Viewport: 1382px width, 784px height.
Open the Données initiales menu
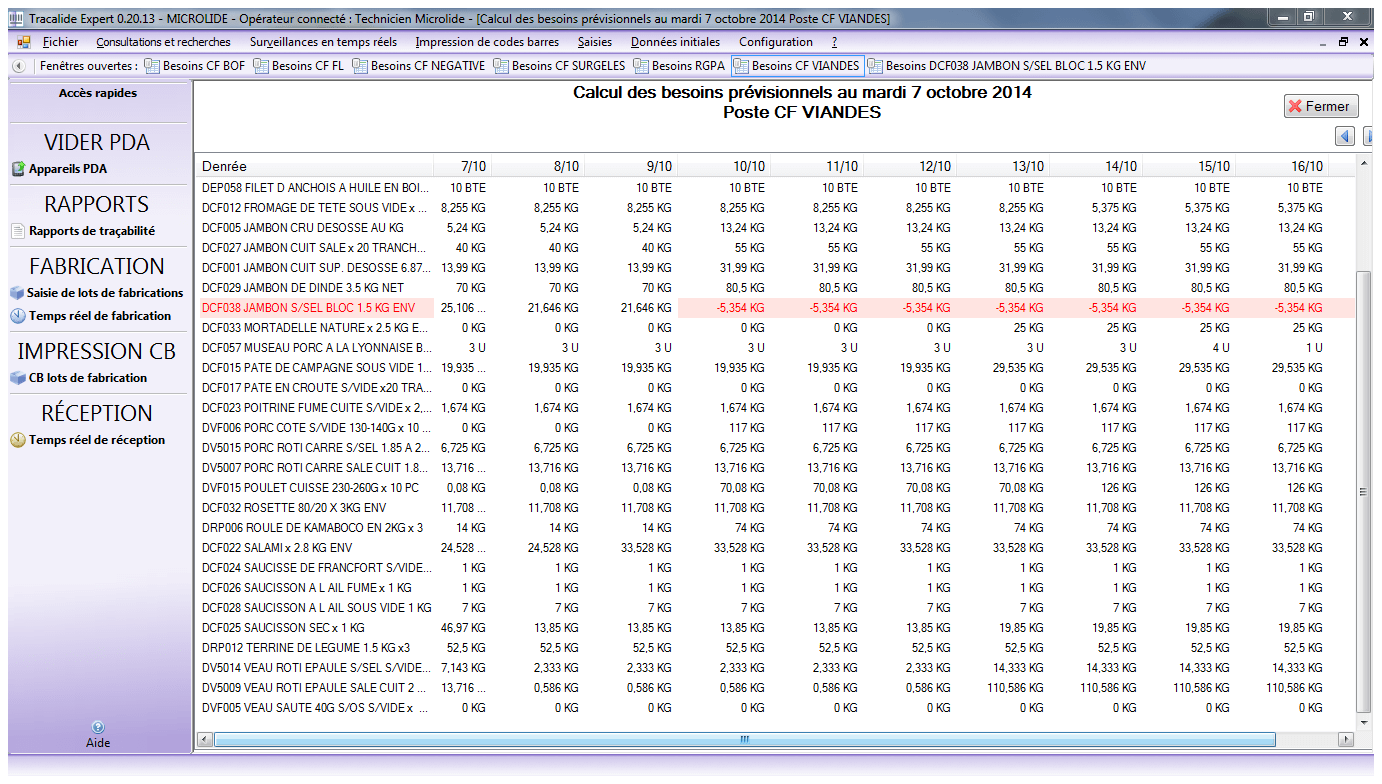(x=675, y=42)
